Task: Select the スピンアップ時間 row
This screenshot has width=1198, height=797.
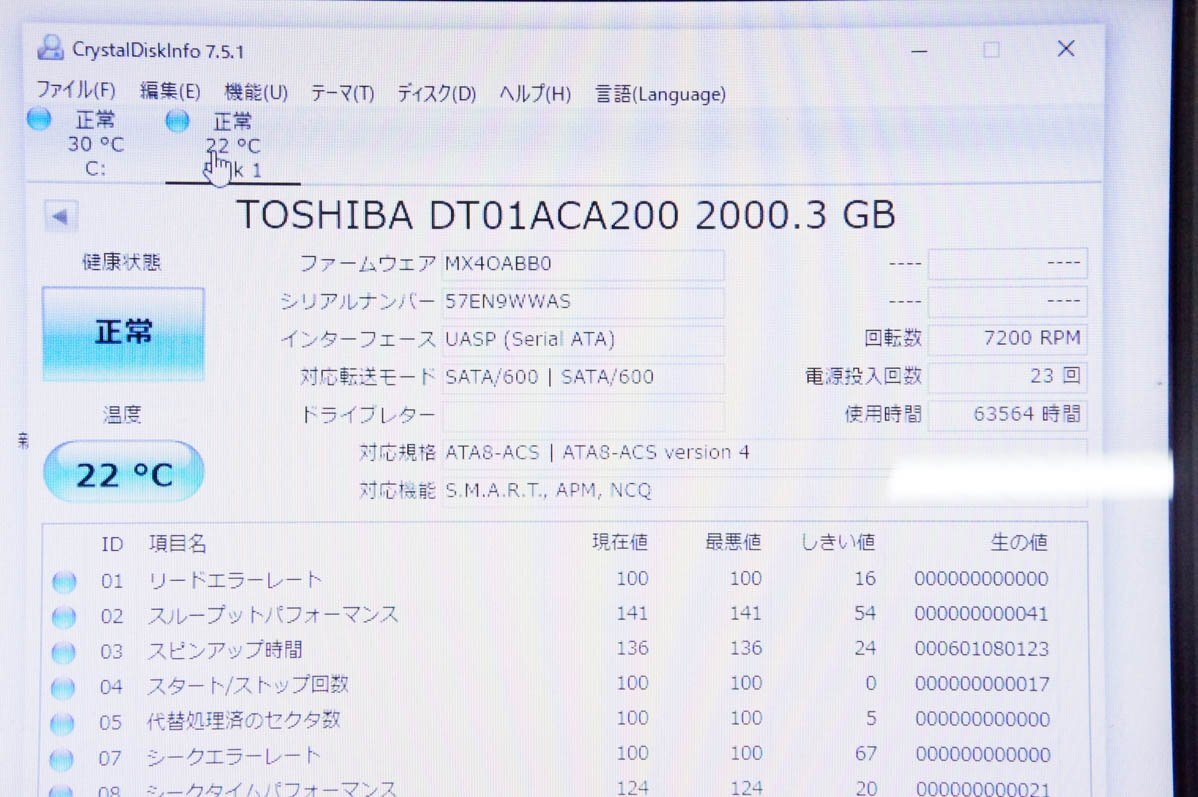Action: (564, 650)
